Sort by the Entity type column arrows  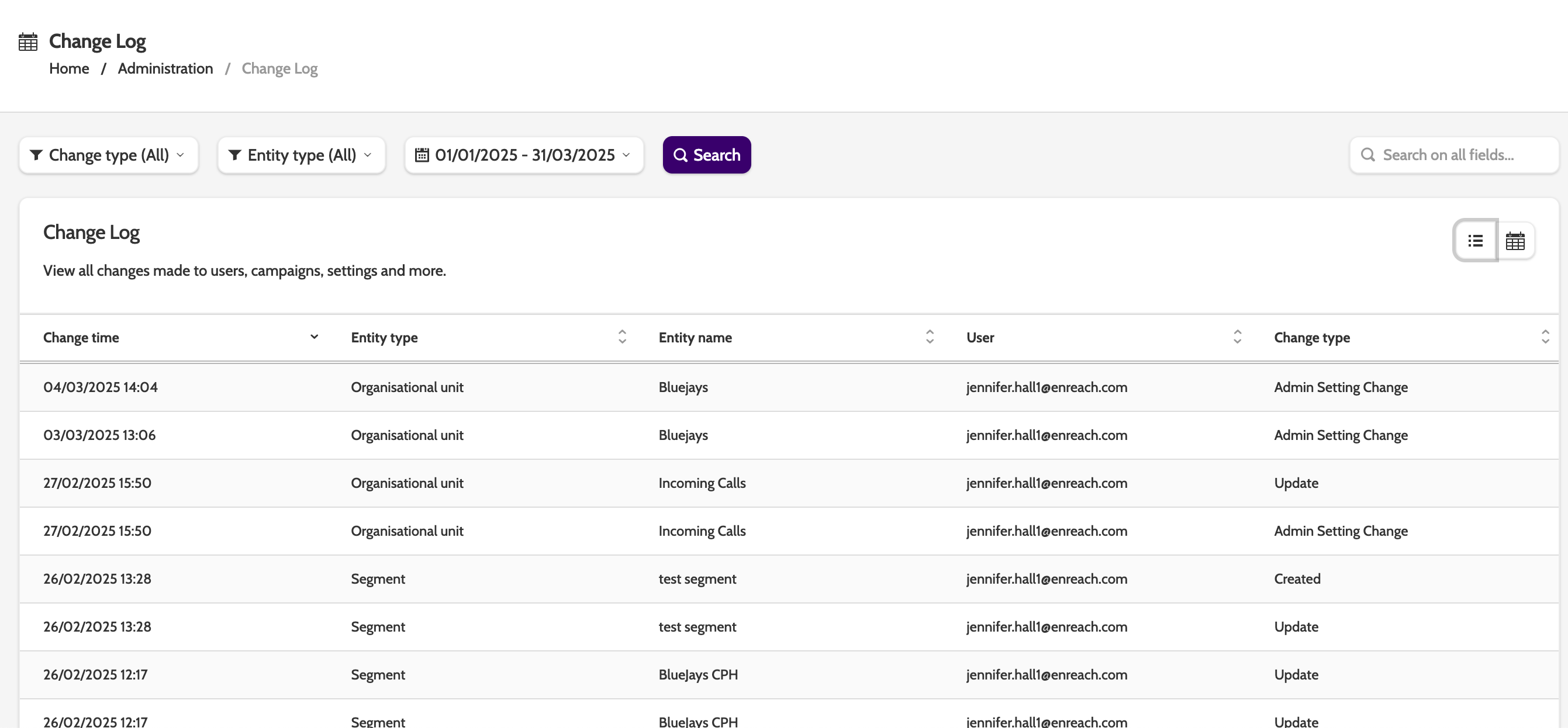tap(621, 337)
